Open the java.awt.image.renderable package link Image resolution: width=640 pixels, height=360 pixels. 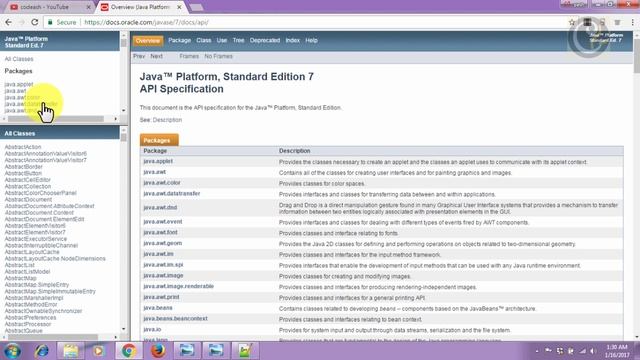[178, 287]
